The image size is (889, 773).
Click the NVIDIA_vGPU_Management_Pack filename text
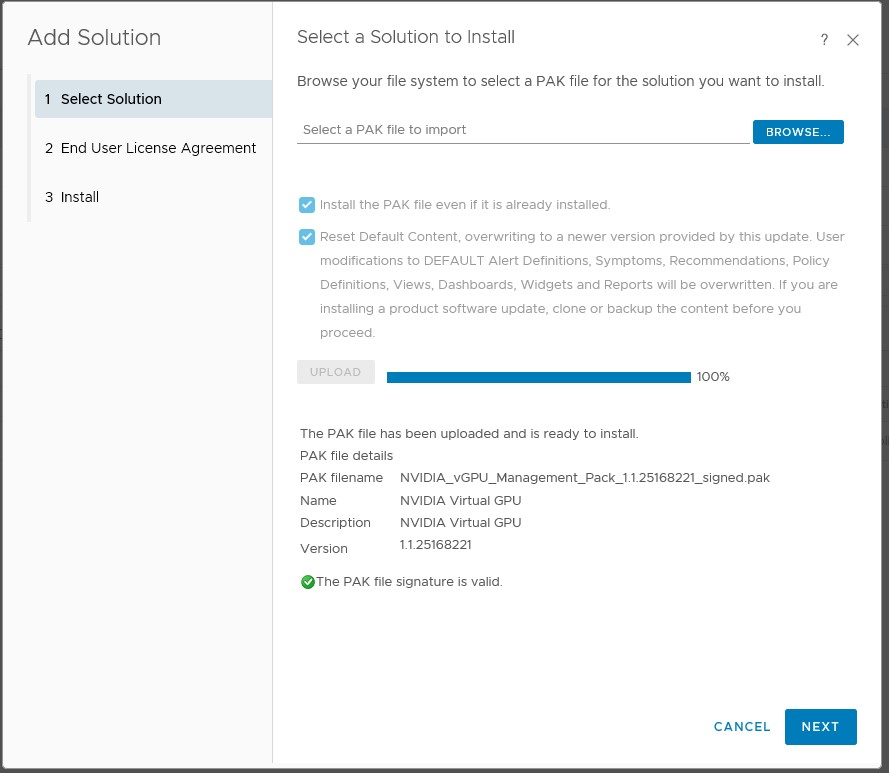[585, 478]
